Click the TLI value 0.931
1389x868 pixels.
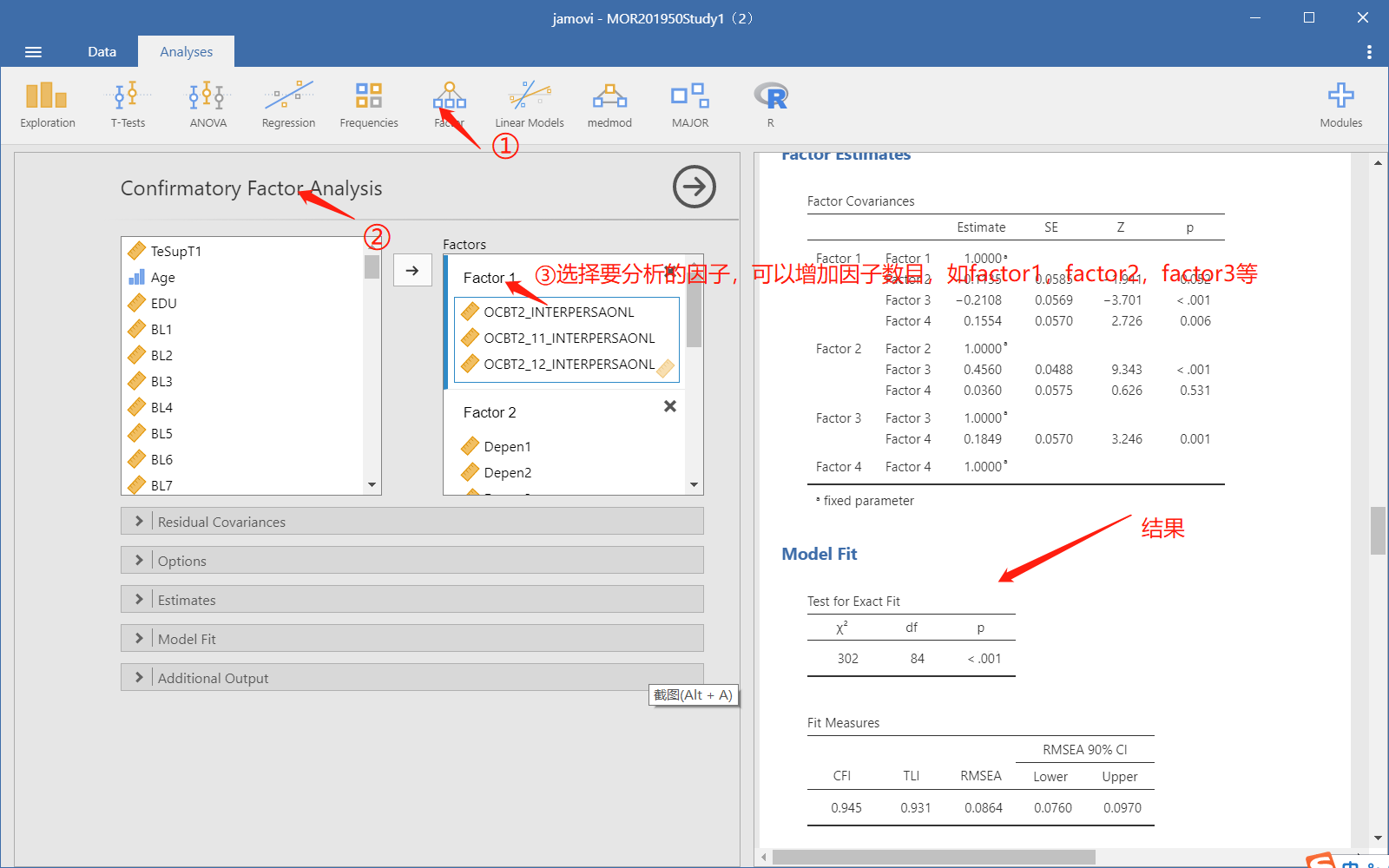(x=915, y=807)
